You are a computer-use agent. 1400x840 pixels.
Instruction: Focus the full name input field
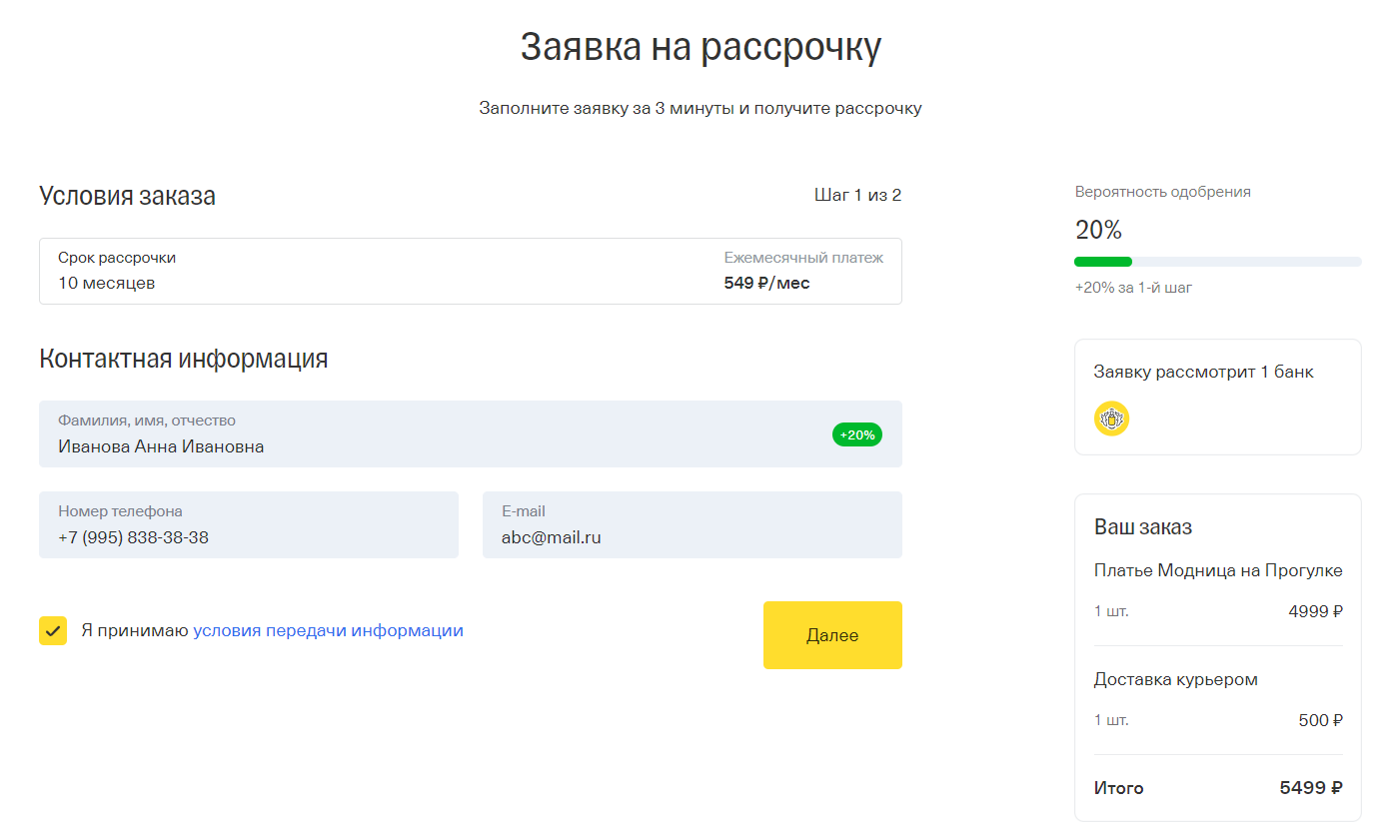pos(471,433)
